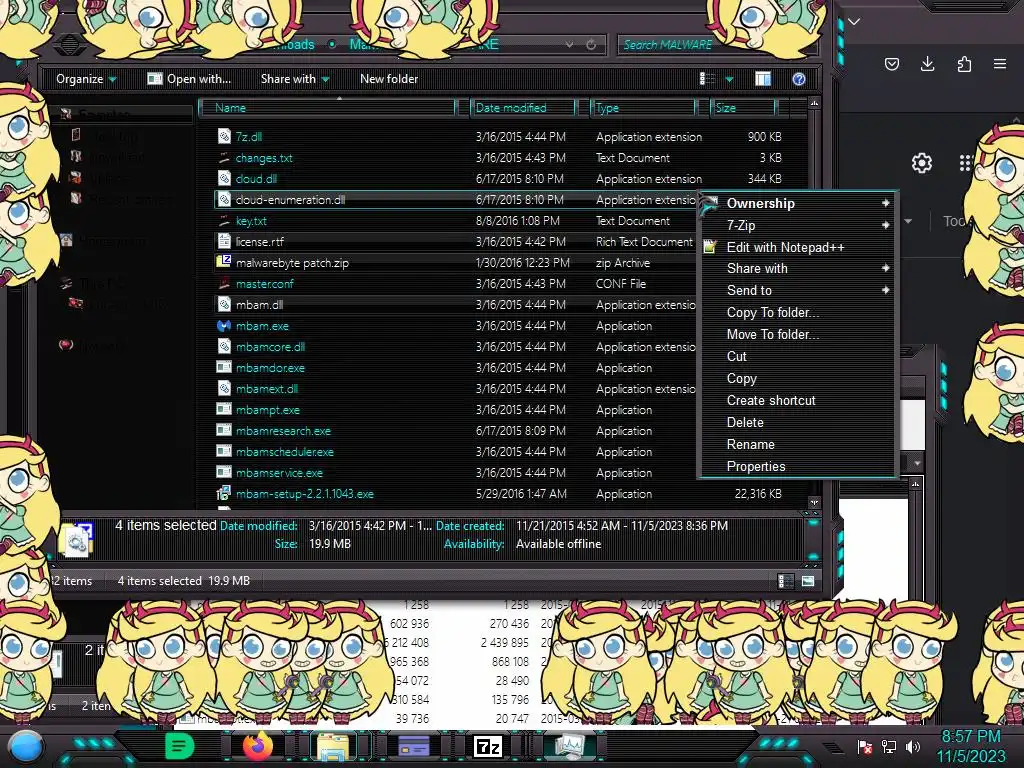1024x768 pixels.
Task: Sort by the Size column header
Action: [x=744, y=108]
